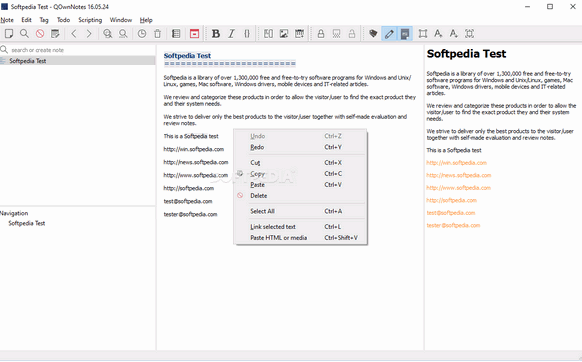Go forward in note history arrow

pyautogui.click(x=89, y=34)
